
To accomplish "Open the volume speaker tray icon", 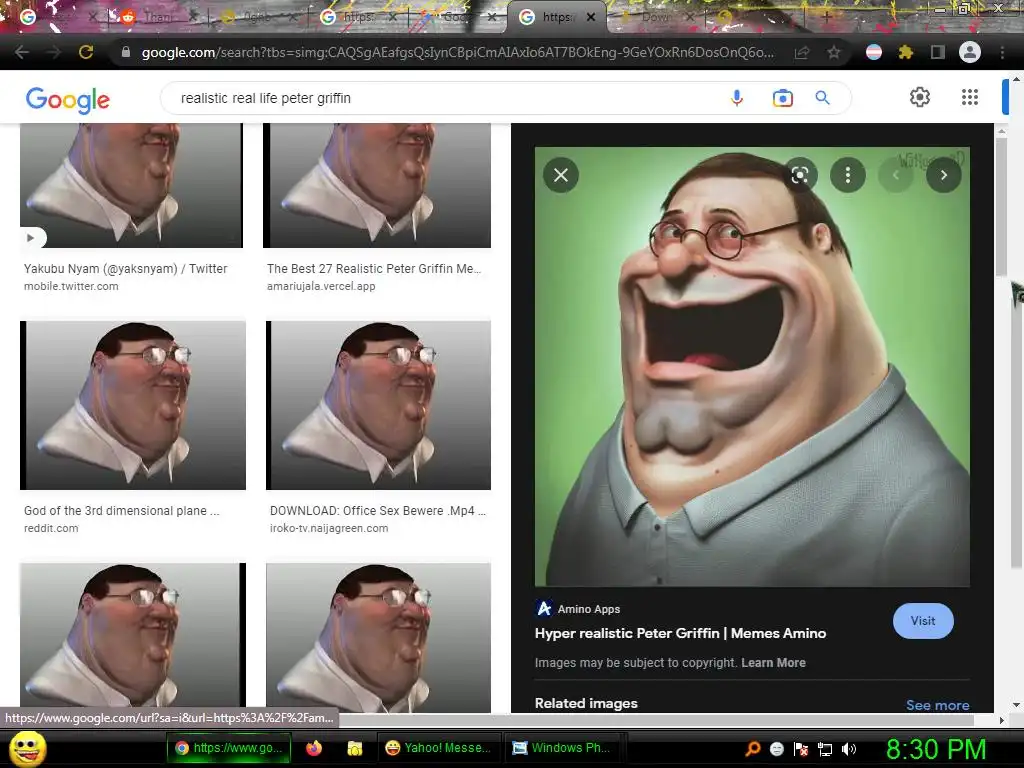I will (850, 749).
